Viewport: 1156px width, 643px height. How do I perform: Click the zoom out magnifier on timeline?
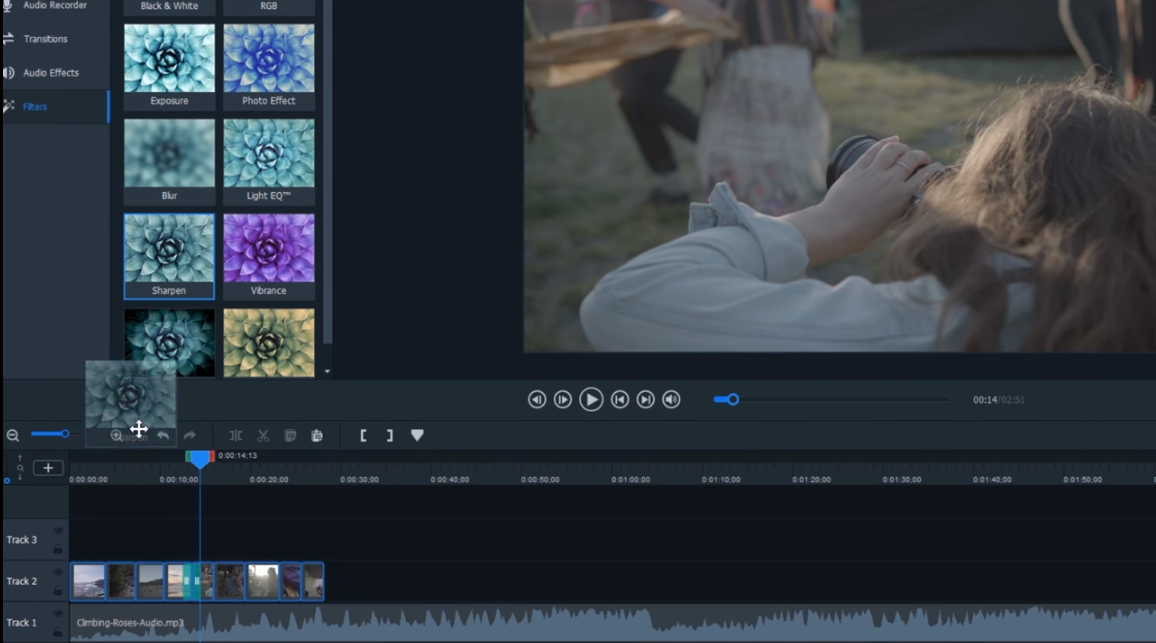point(13,436)
